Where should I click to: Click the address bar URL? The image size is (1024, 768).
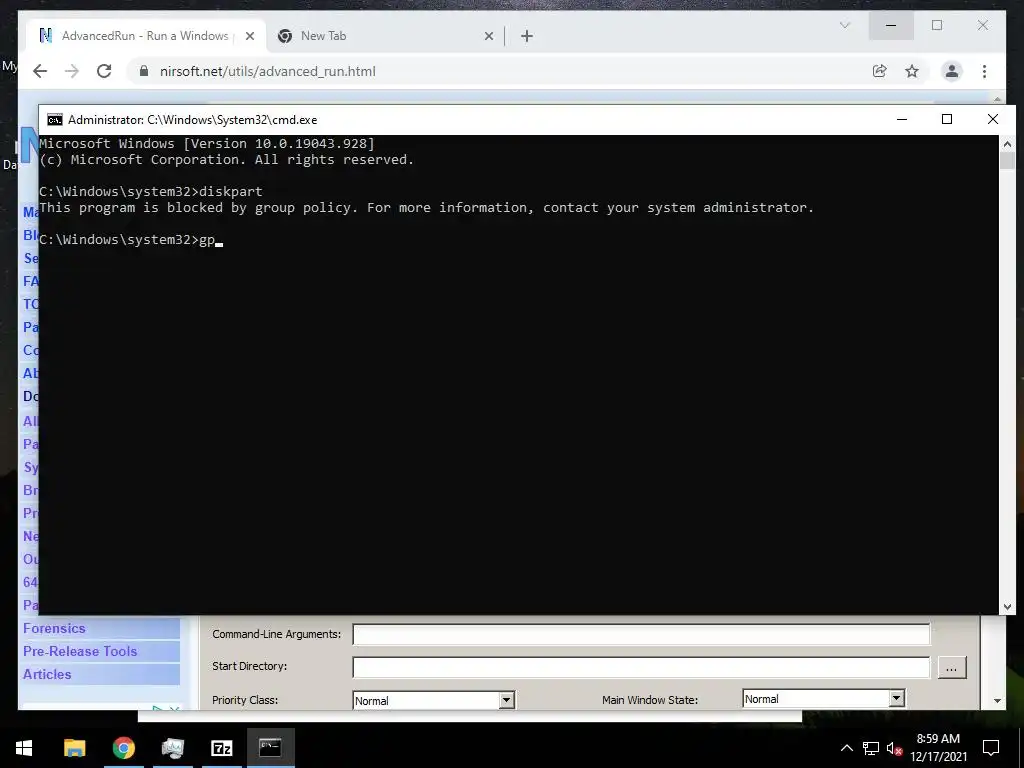coord(268,71)
